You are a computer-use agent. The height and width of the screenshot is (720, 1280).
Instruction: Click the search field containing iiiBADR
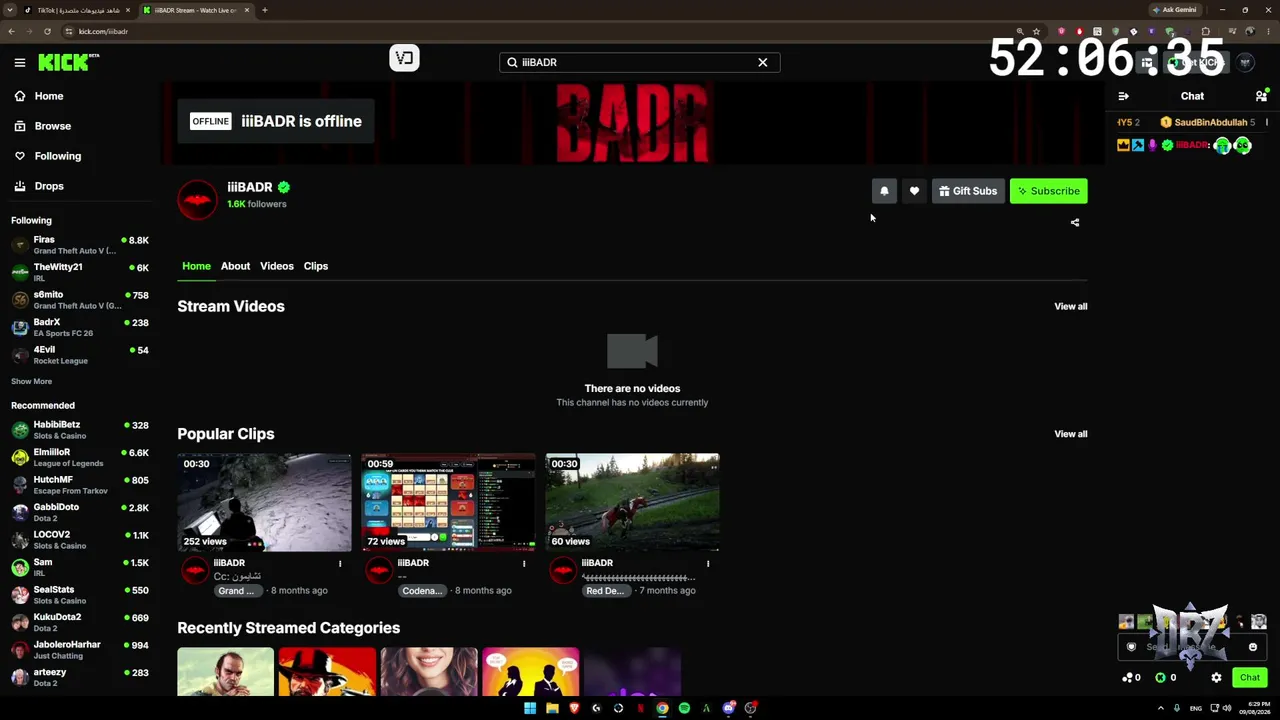(639, 62)
